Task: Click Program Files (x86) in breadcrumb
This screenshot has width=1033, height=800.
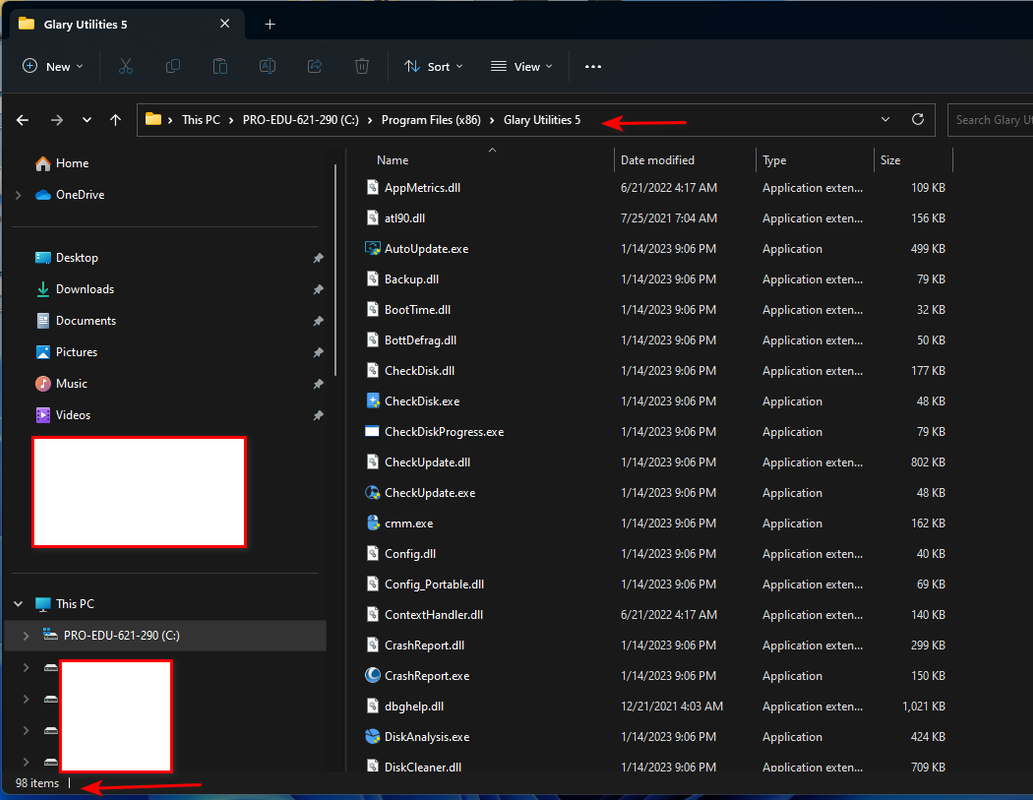Action: coord(431,120)
